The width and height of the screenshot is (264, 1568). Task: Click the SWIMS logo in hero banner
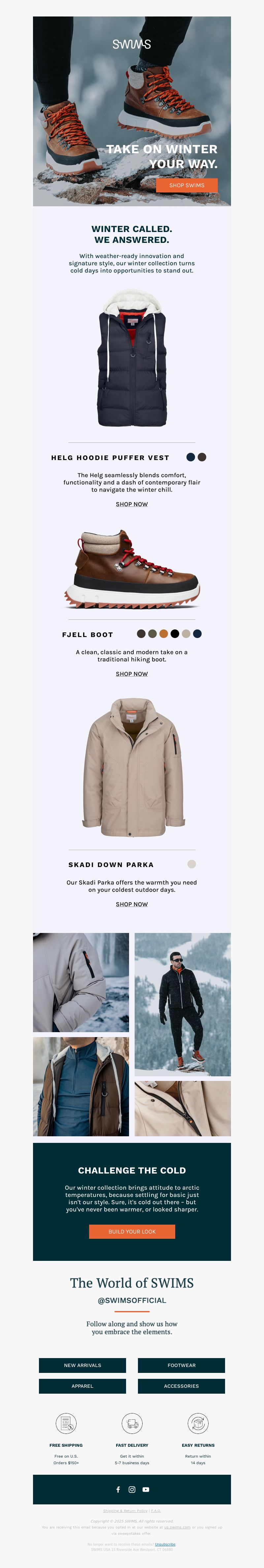[132, 44]
